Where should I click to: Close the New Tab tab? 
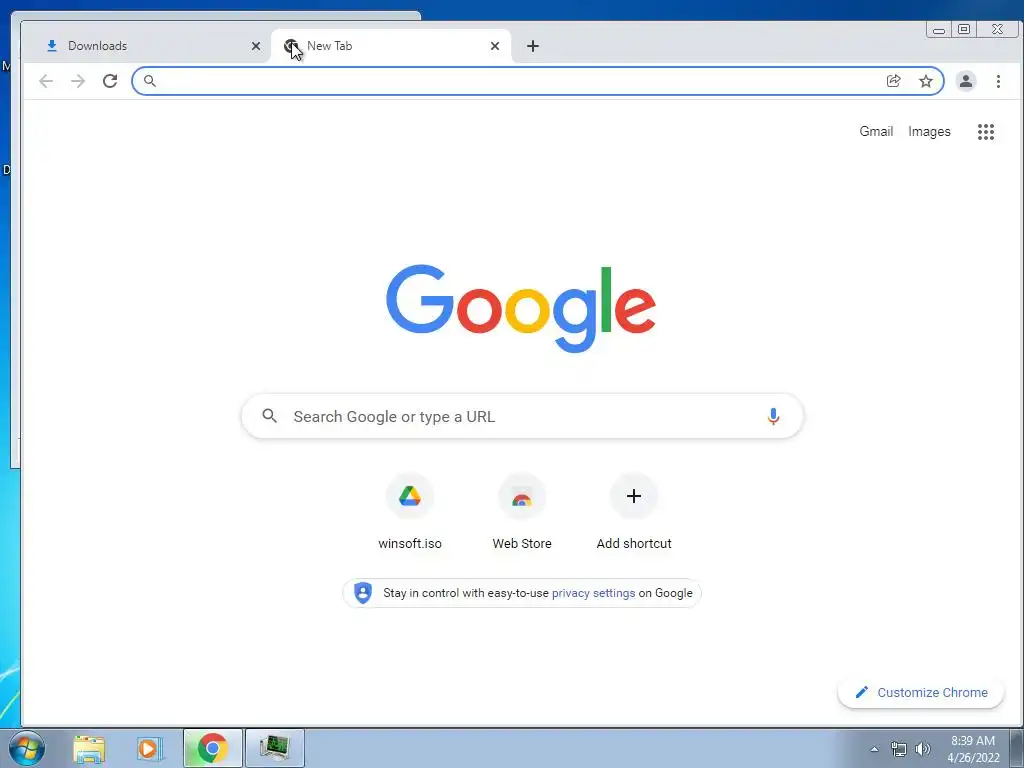click(495, 46)
